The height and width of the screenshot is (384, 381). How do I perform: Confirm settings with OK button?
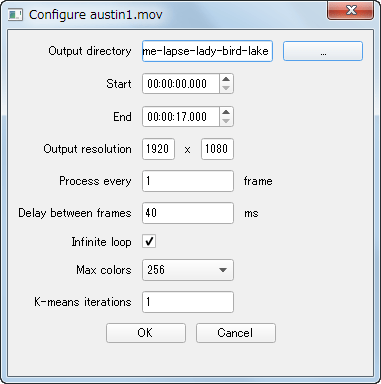146,333
